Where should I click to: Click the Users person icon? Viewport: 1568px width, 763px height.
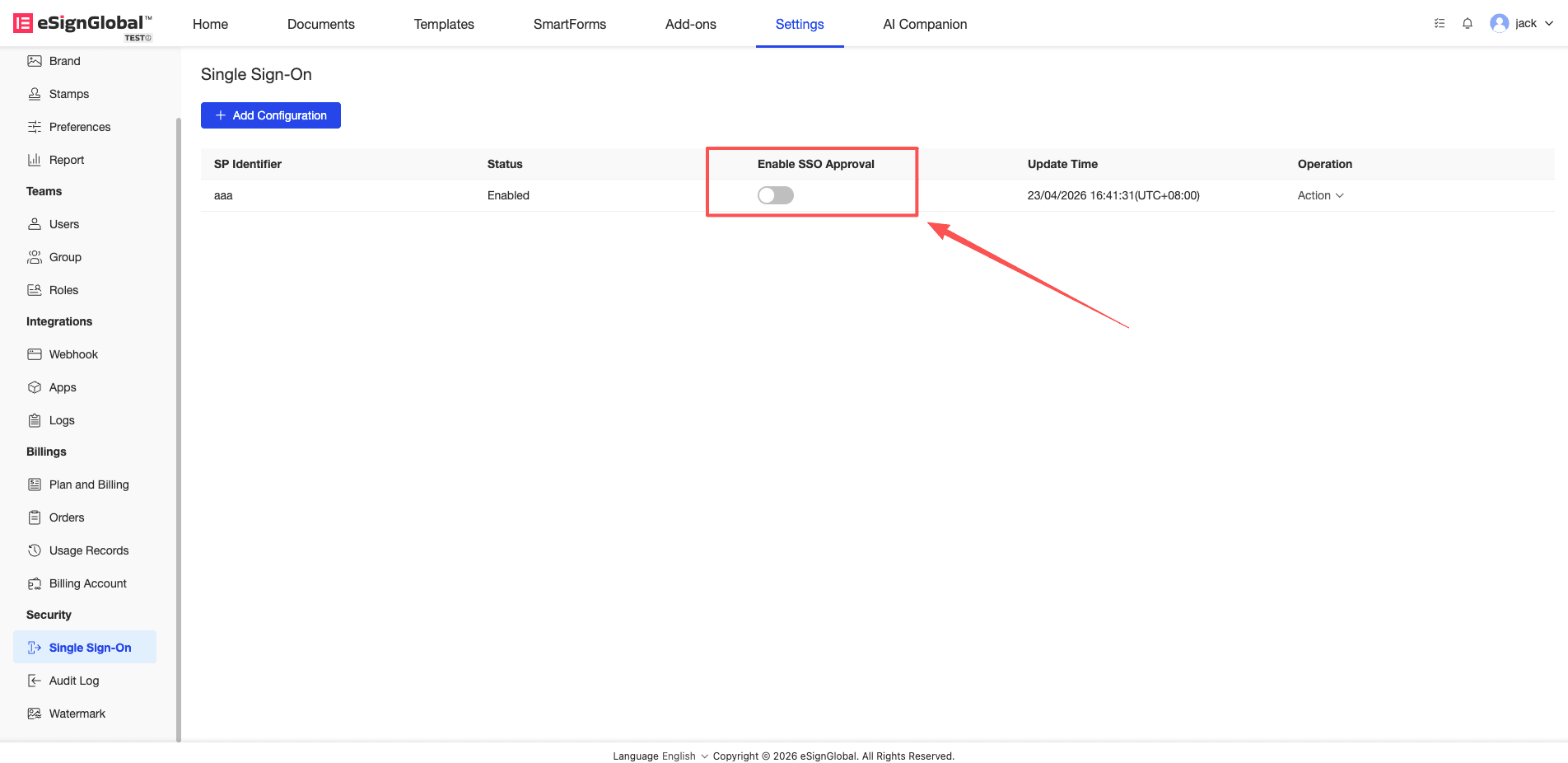tap(35, 224)
